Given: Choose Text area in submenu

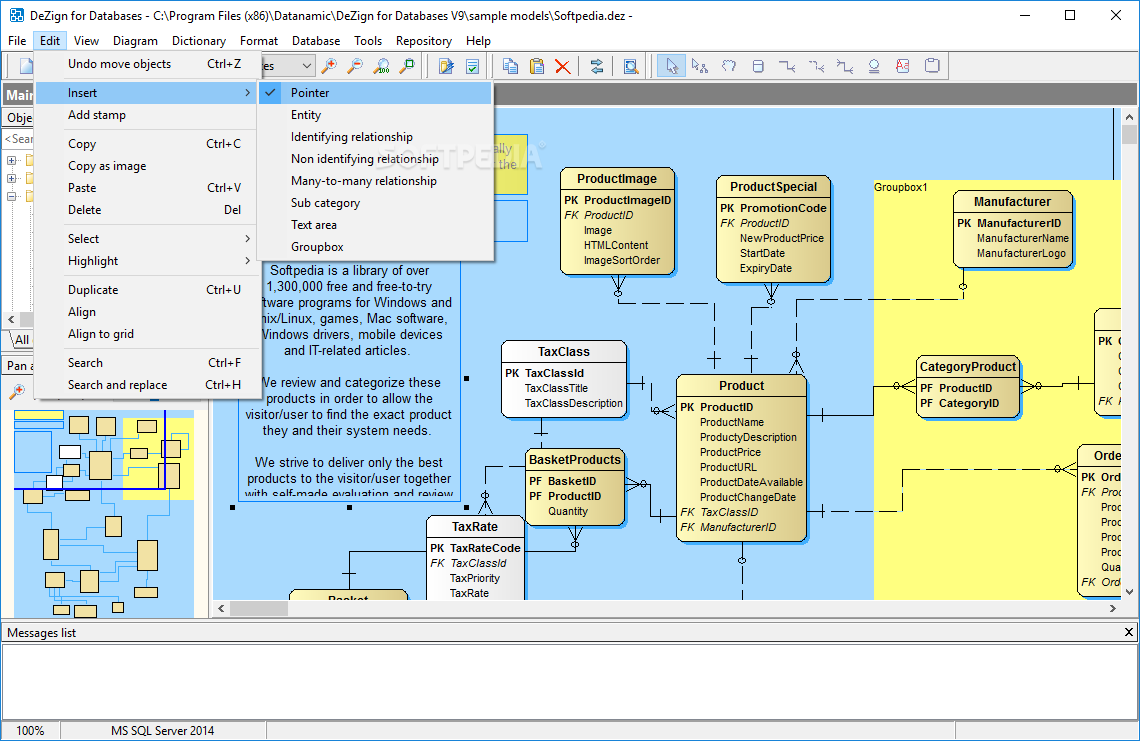Looking at the screenshot, I should pos(375,225).
